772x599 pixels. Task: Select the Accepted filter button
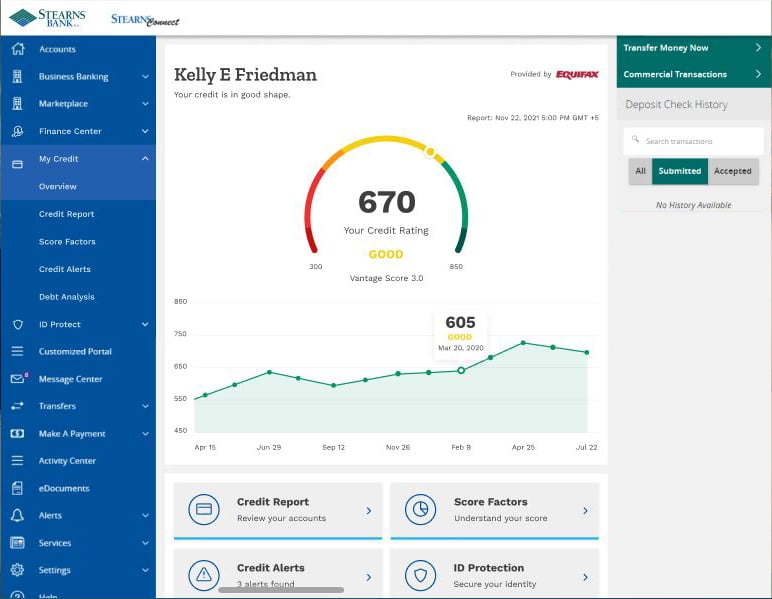click(733, 171)
